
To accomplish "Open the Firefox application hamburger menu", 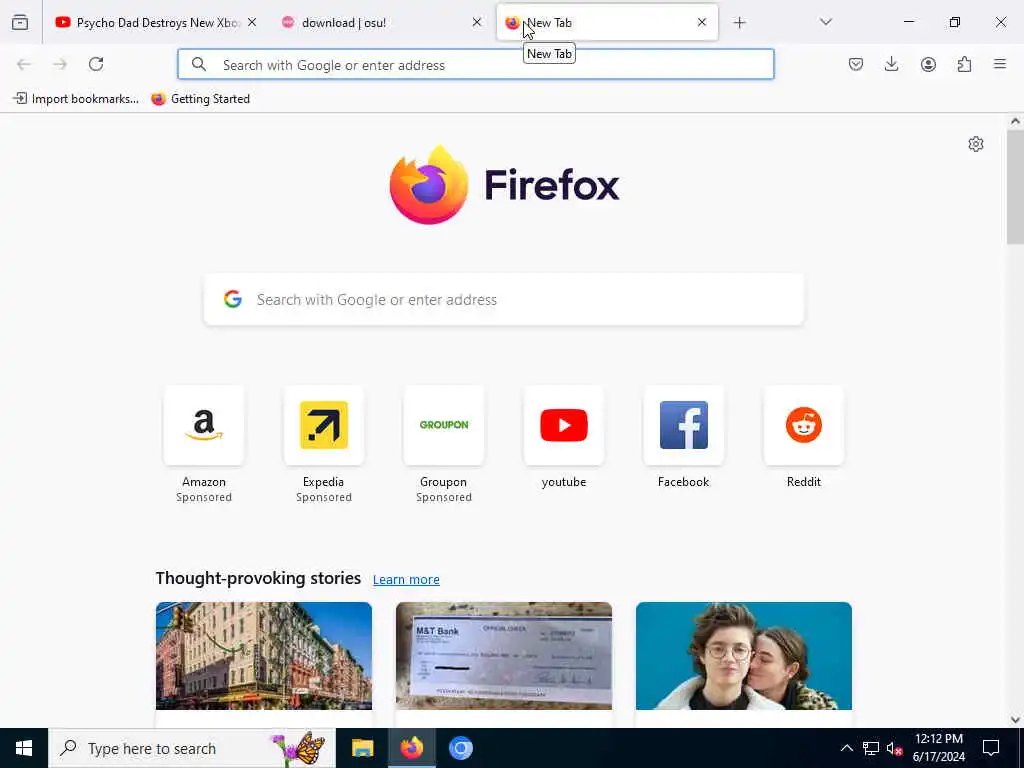I will (x=1000, y=64).
